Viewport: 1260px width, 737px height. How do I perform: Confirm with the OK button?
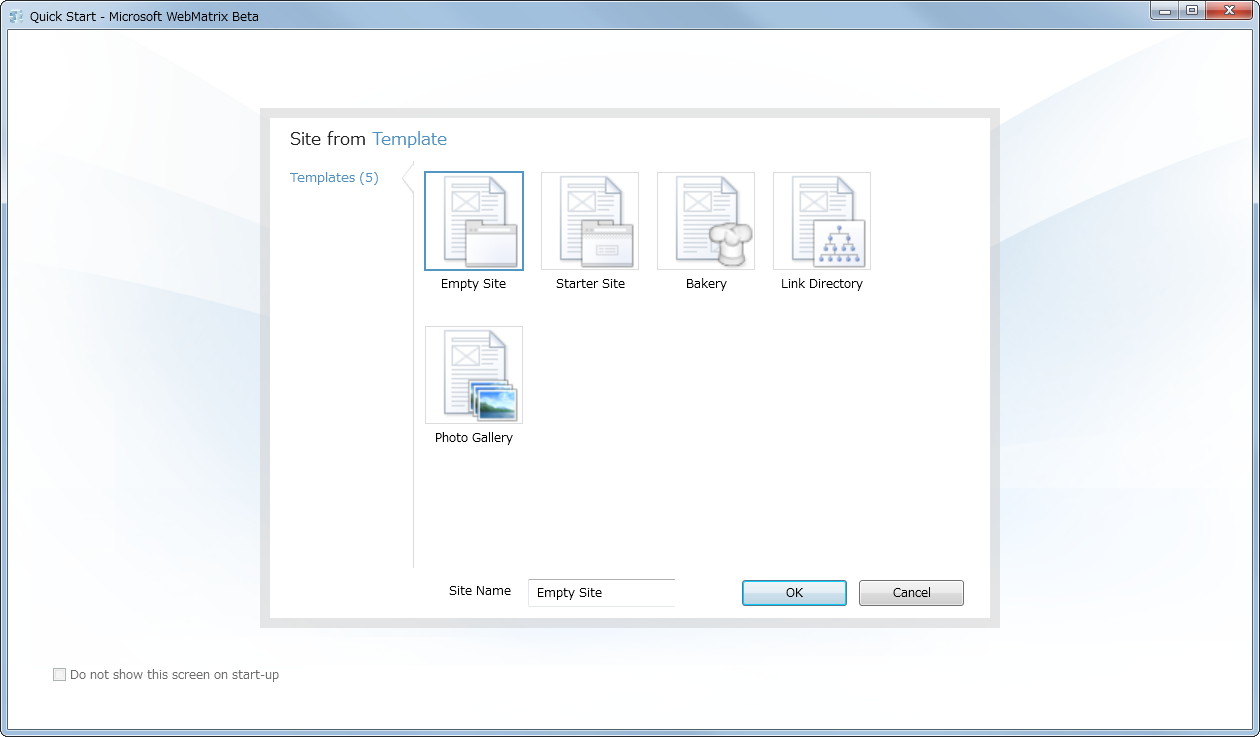coord(794,593)
